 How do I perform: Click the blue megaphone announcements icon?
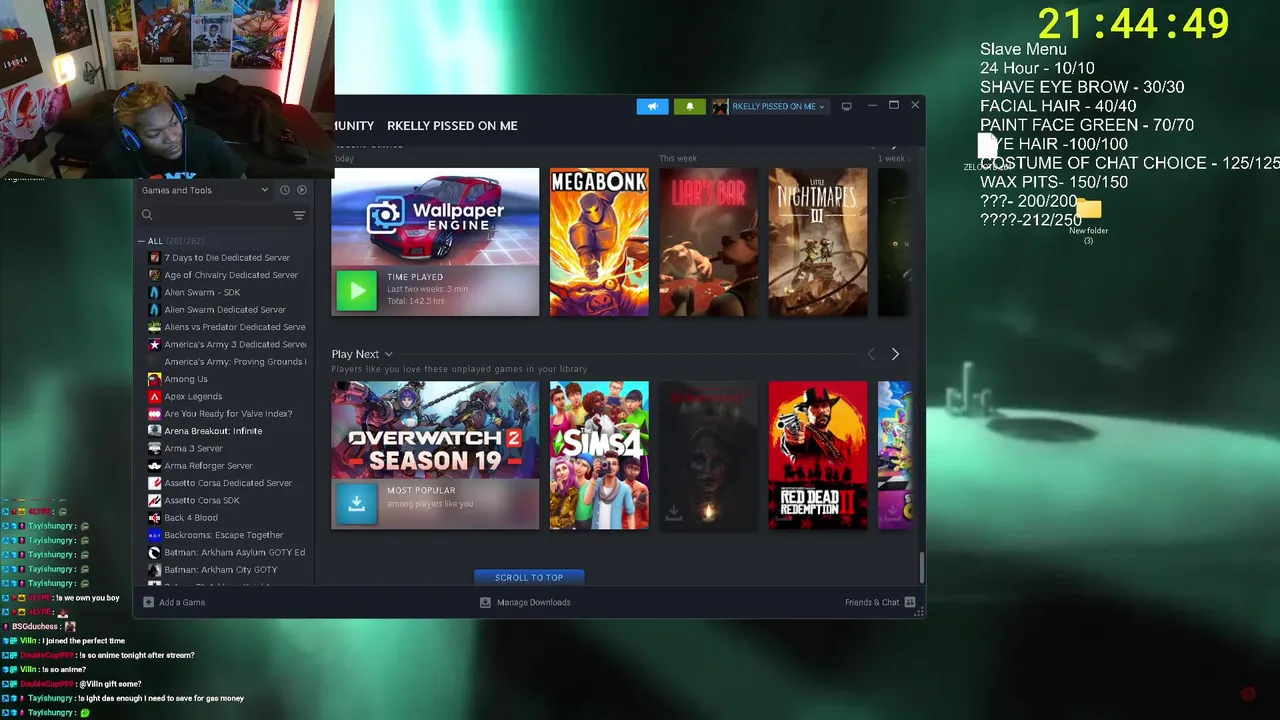click(x=652, y=107)
